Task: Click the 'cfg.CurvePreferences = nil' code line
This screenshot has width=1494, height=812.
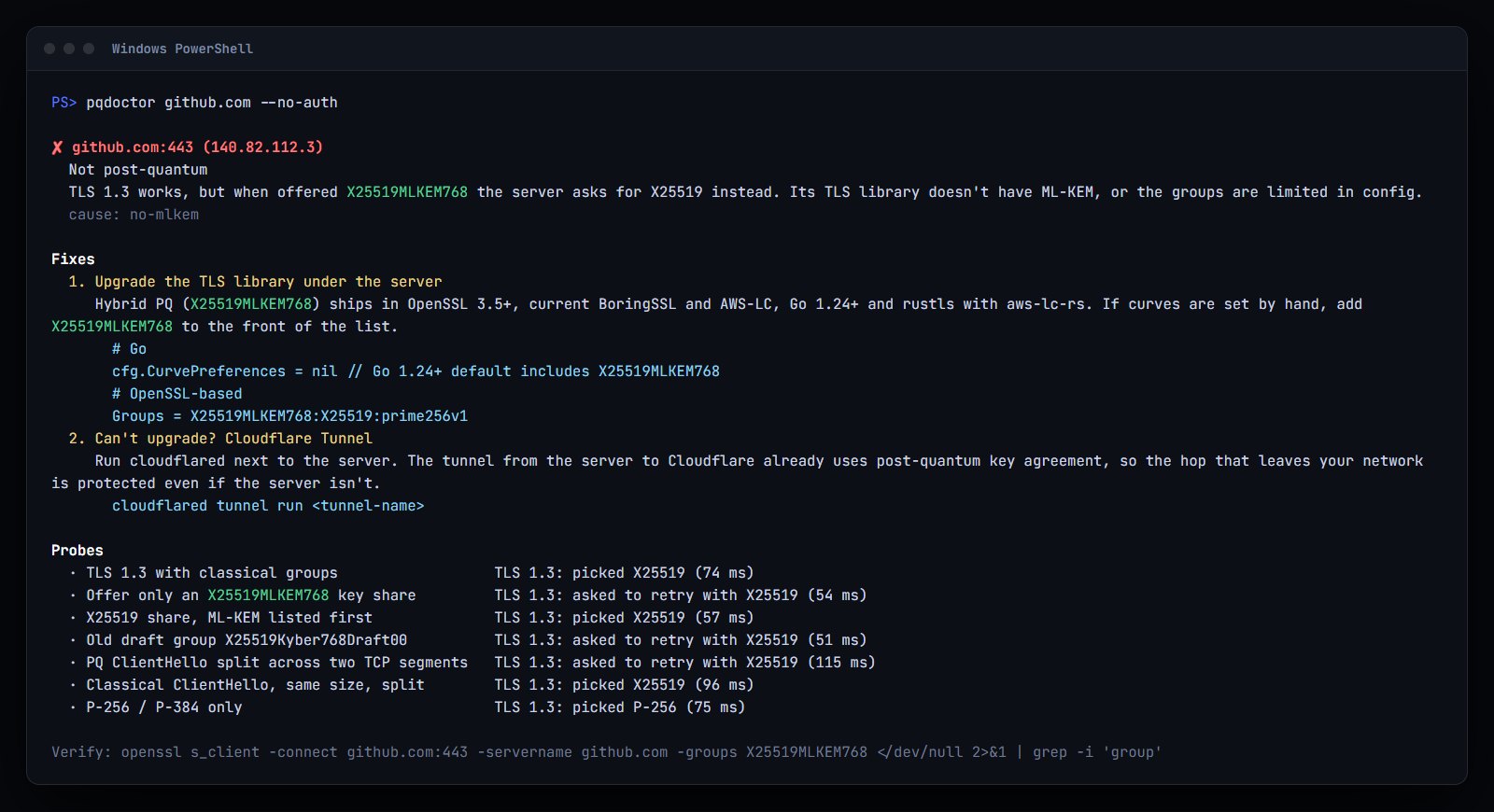Action: [x=416, y=371]
